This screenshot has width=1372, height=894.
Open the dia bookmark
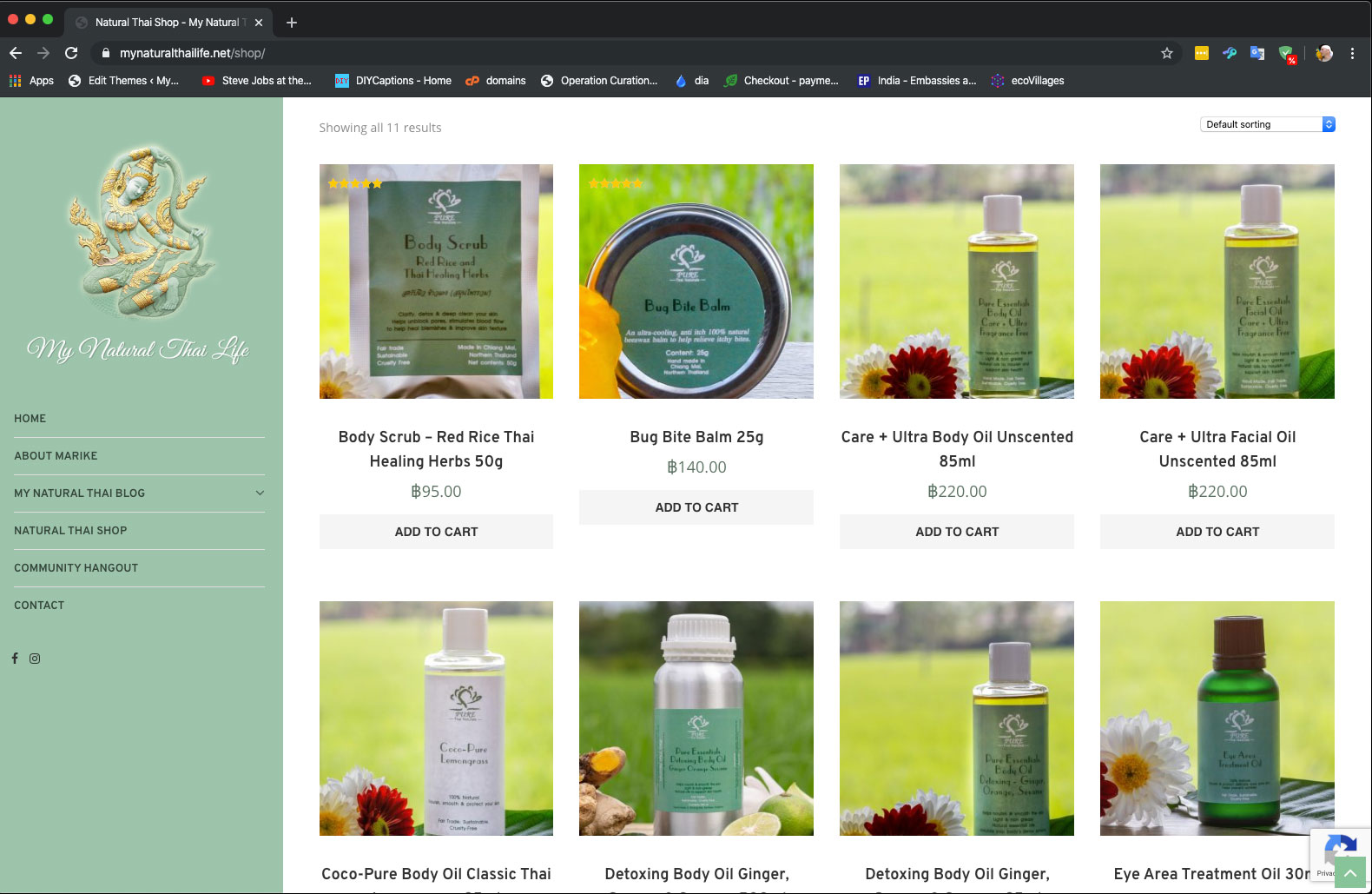tap(692, 81)
